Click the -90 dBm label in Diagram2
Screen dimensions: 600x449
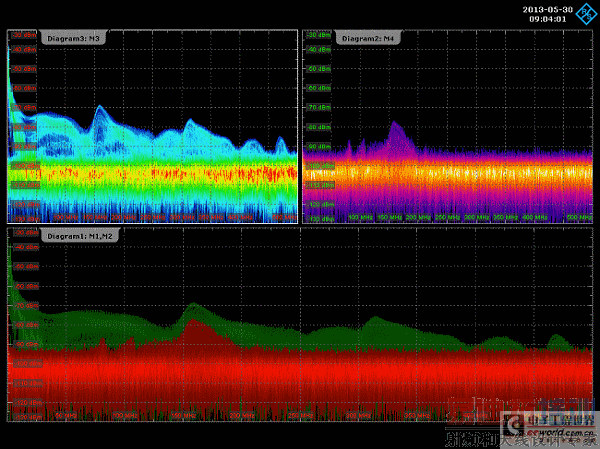[x=318, y=146]
